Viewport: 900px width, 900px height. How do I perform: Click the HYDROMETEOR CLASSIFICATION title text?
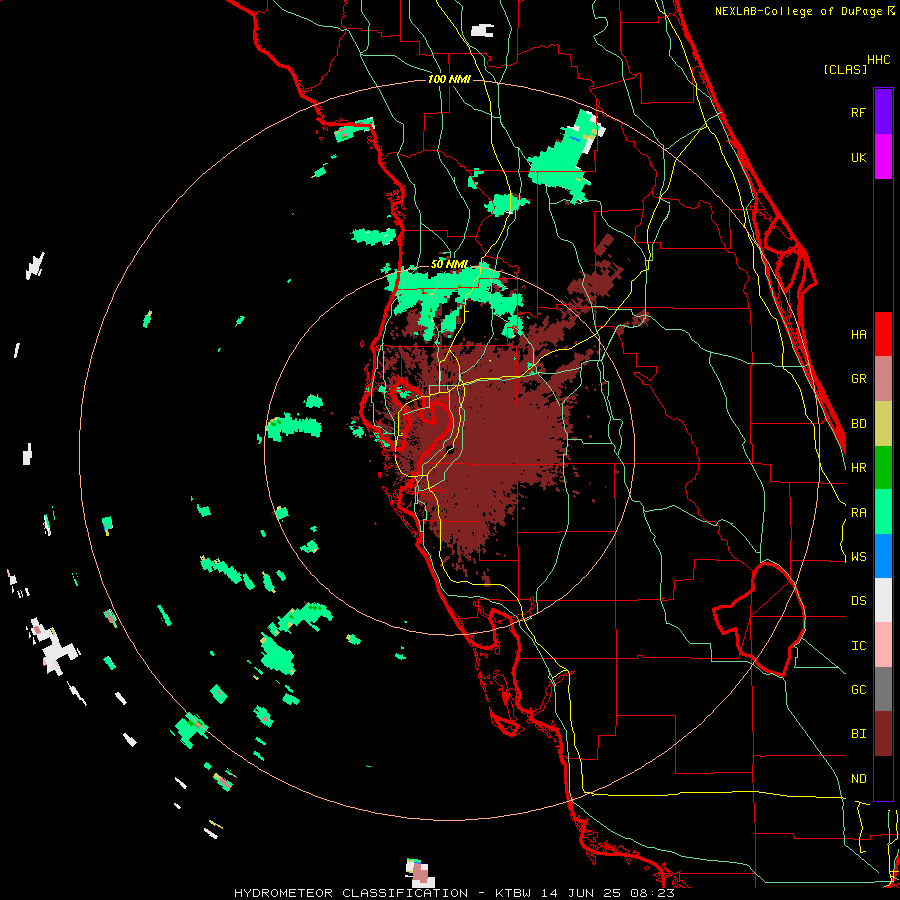tap(351, 893)
